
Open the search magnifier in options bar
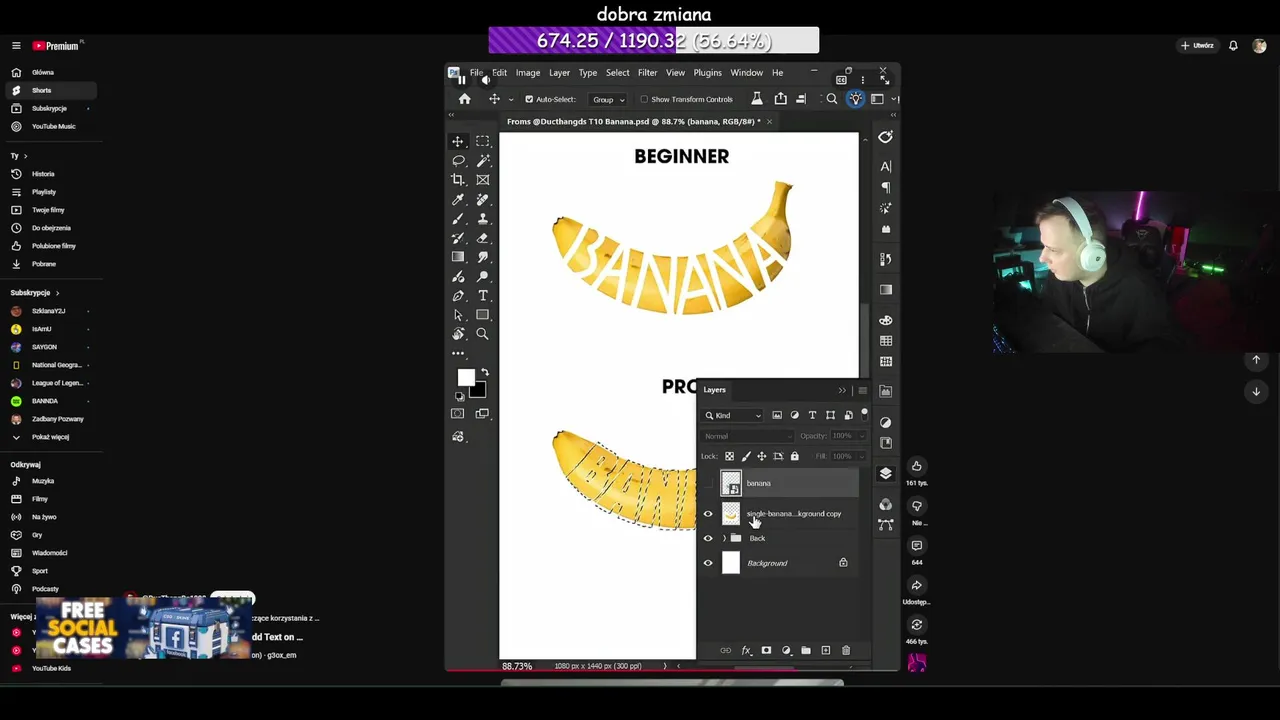tap(831, 99)
